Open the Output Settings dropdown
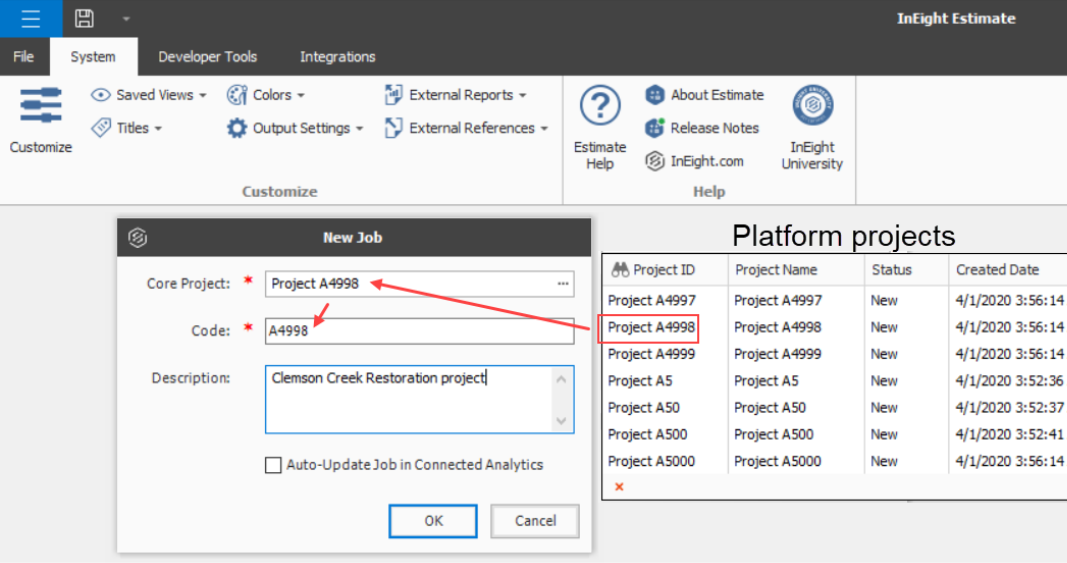1067x563 pixels. coord(295,128)
